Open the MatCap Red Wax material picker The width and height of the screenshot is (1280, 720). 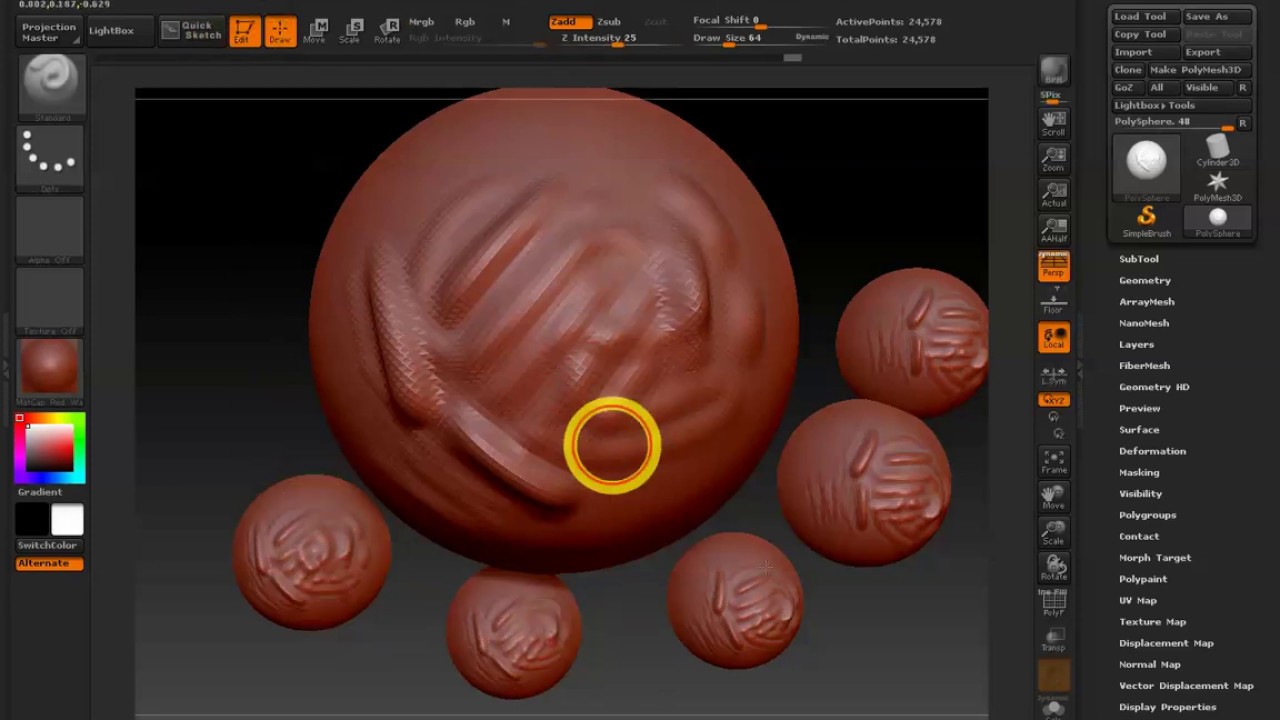[50, 373]
